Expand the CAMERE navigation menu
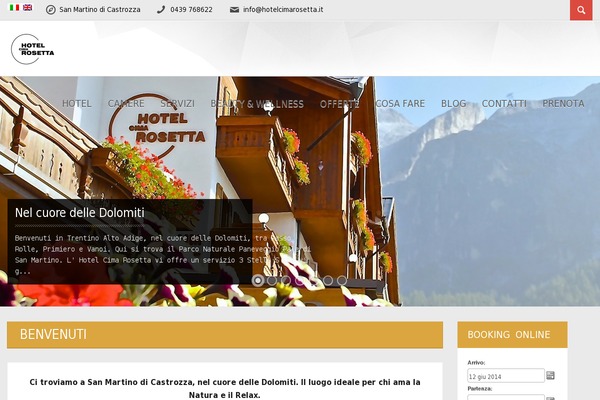Screen dimensions: 600x400 pyautogui.click(x=126, y=103)
